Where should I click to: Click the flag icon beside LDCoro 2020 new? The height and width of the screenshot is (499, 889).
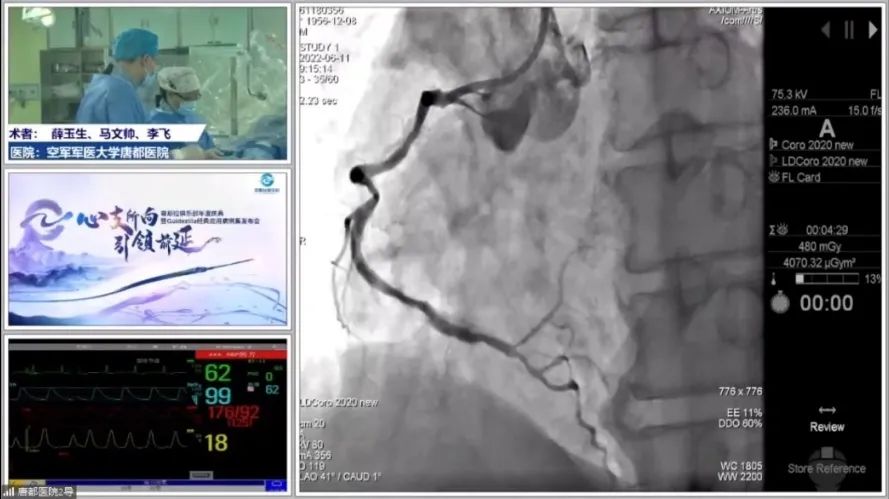click(774, 161)
